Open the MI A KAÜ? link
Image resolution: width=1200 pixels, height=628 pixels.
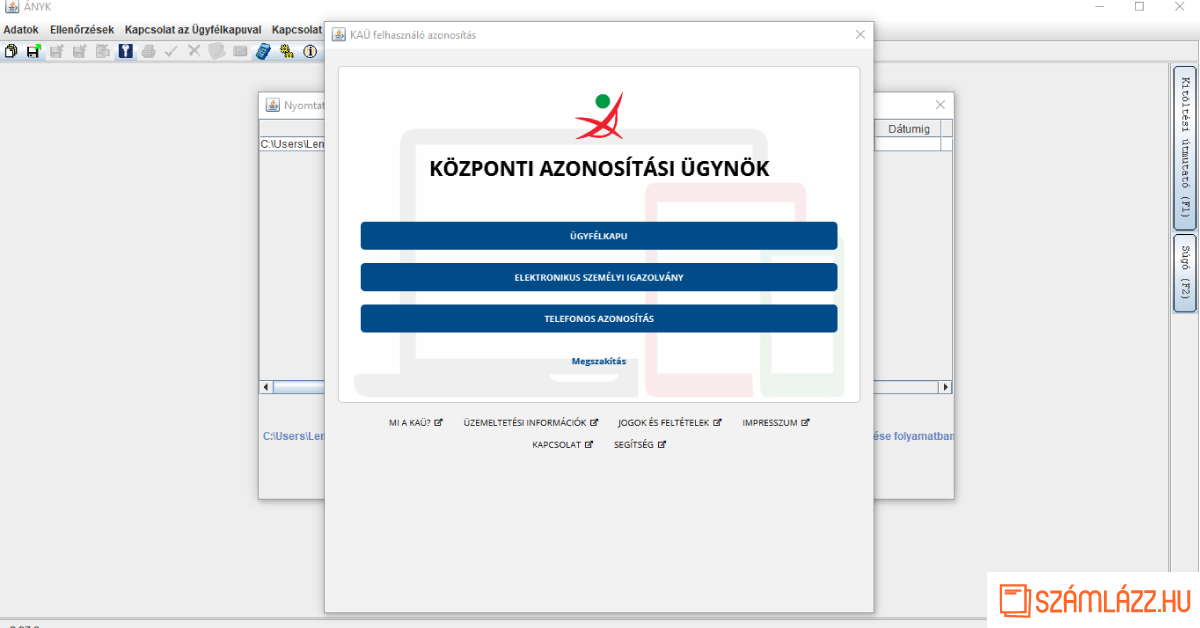(415, 423)
